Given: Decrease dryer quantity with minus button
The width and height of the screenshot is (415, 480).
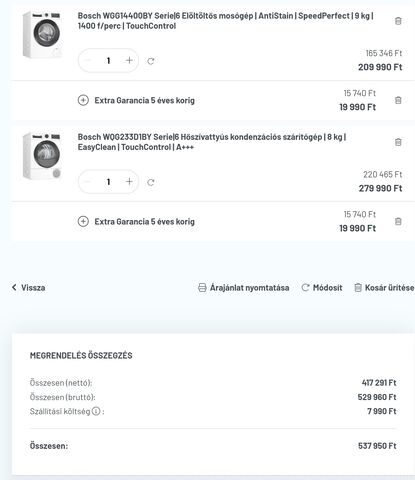Looking at the screenshot, I should point(88,182).
